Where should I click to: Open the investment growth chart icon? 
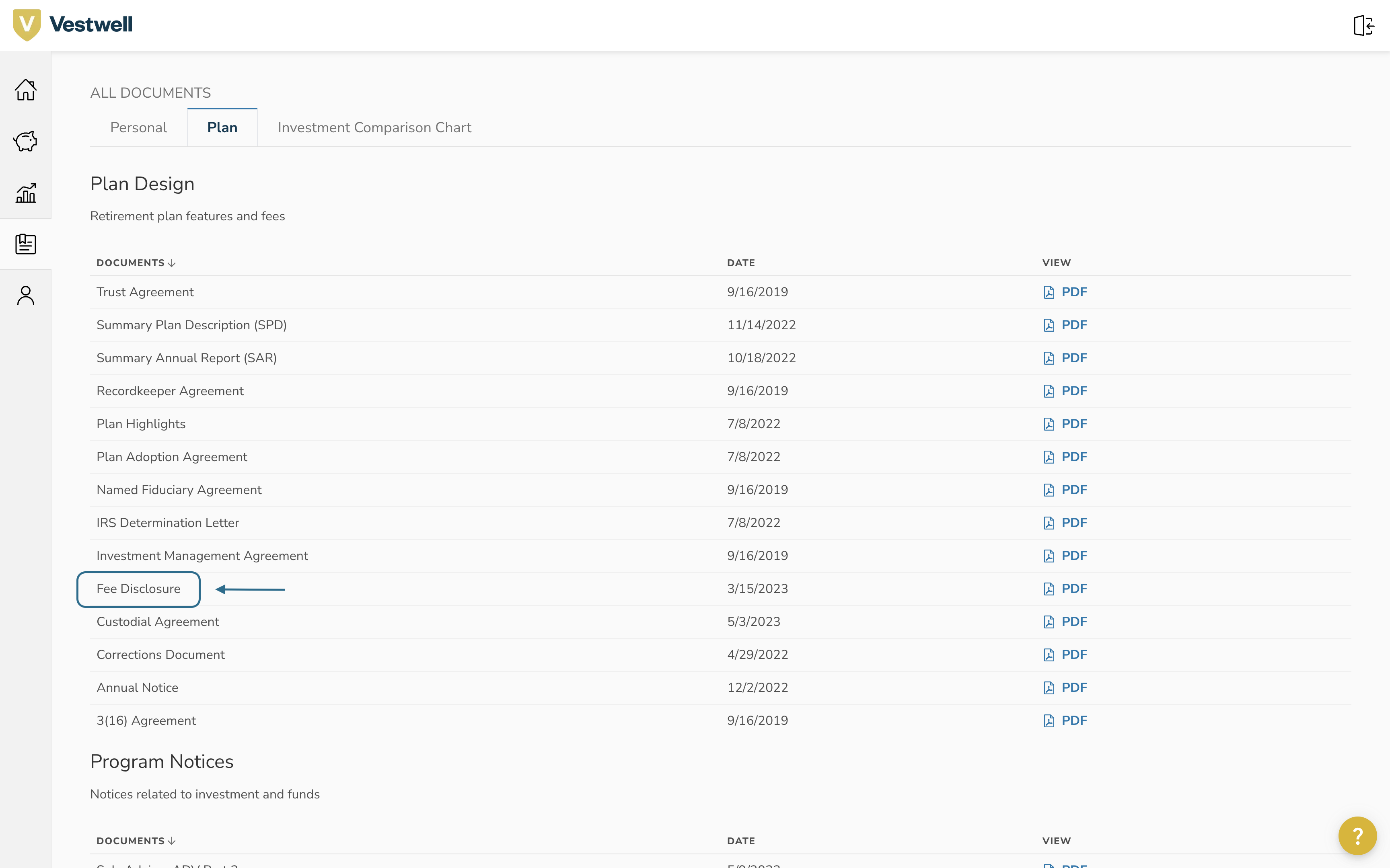coord(25,193)
